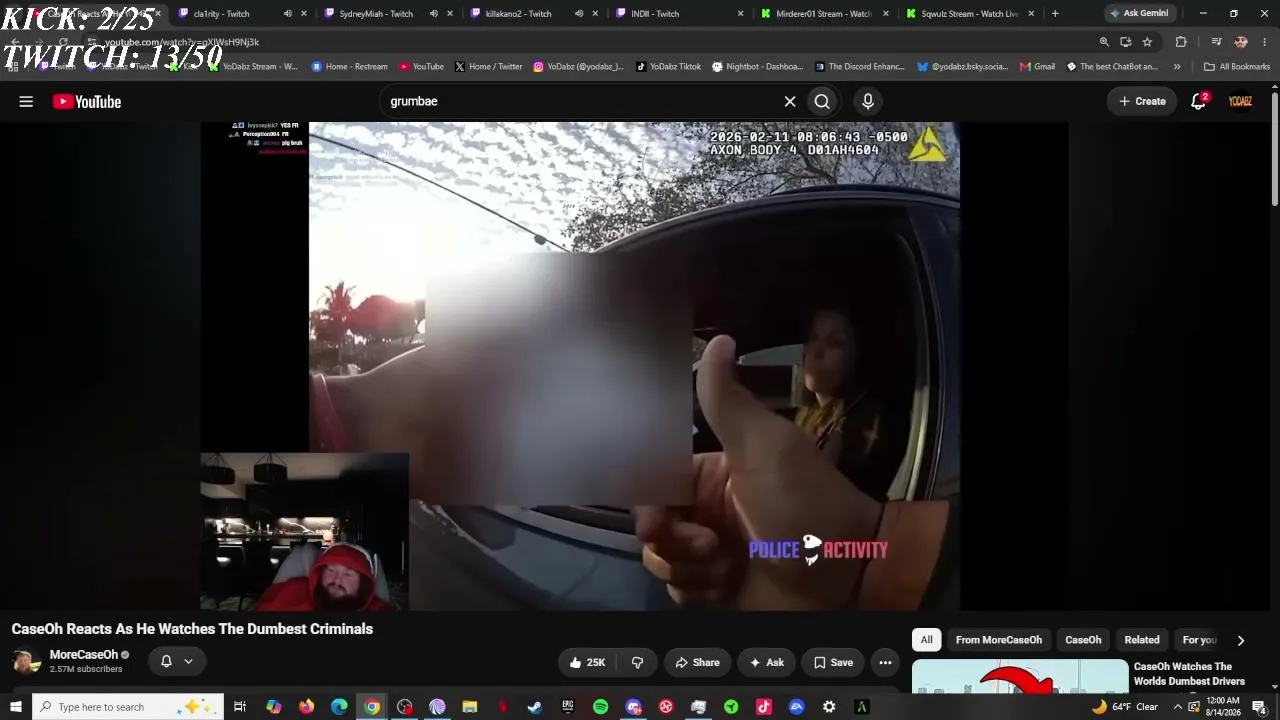Like the video with 25K likes
1280x720 pixels.
[x=587, y=662]
